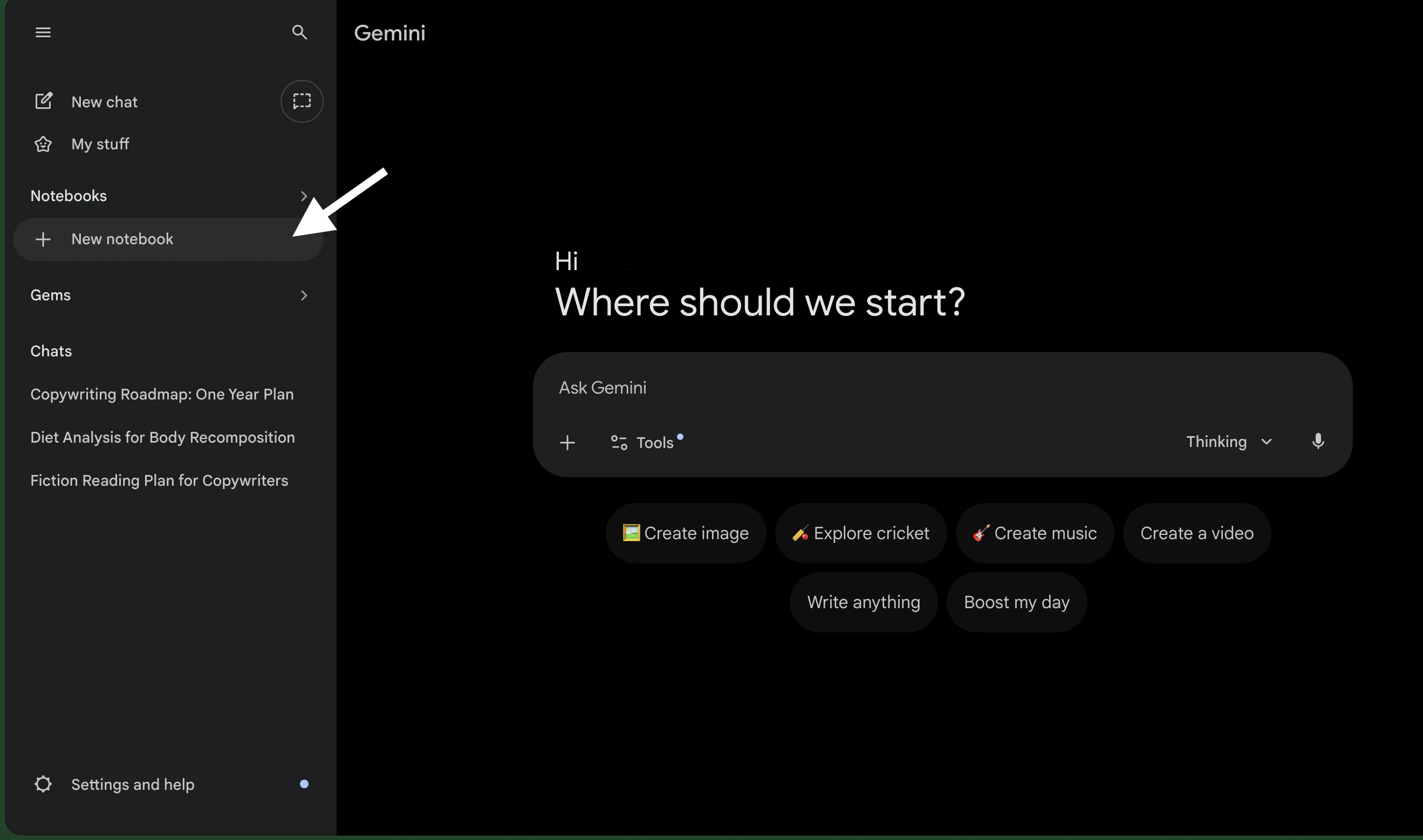Open the Thinking model selector

1229,442
